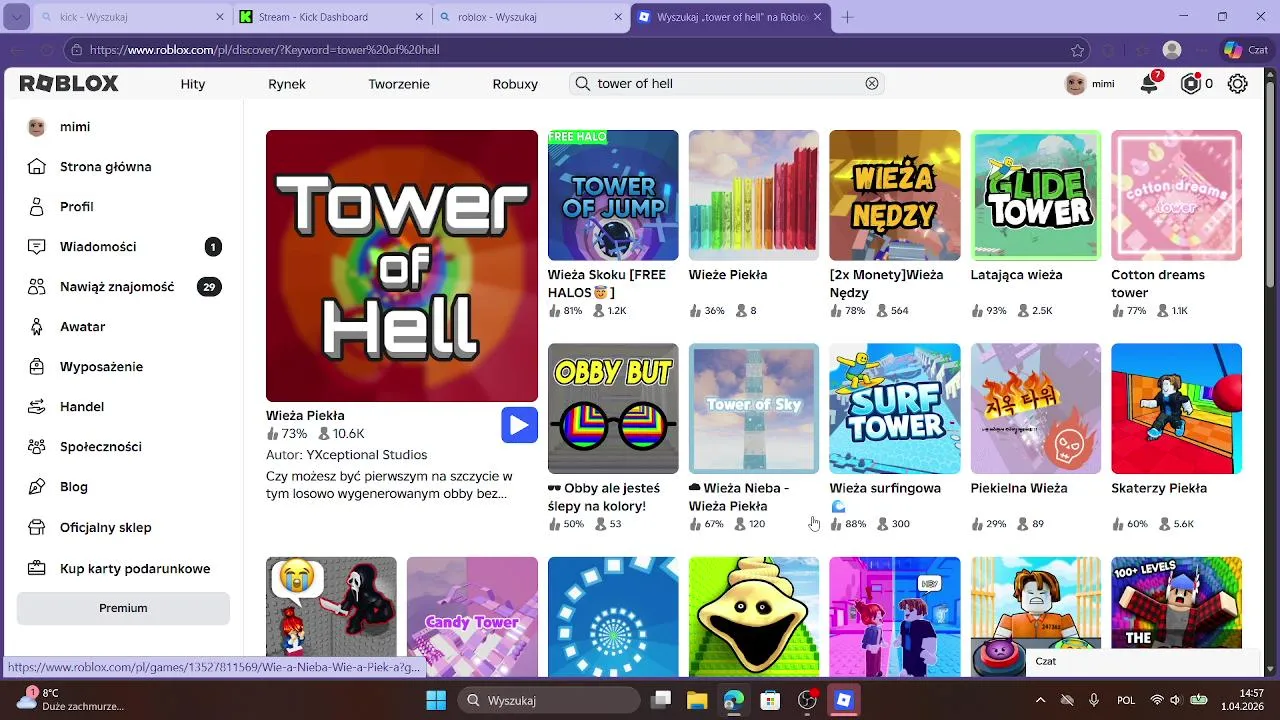Open Microsoft Edge from taskbar
Image resolution: width=1280 pixels, height=720 pixels.
[x=734, y=700]
